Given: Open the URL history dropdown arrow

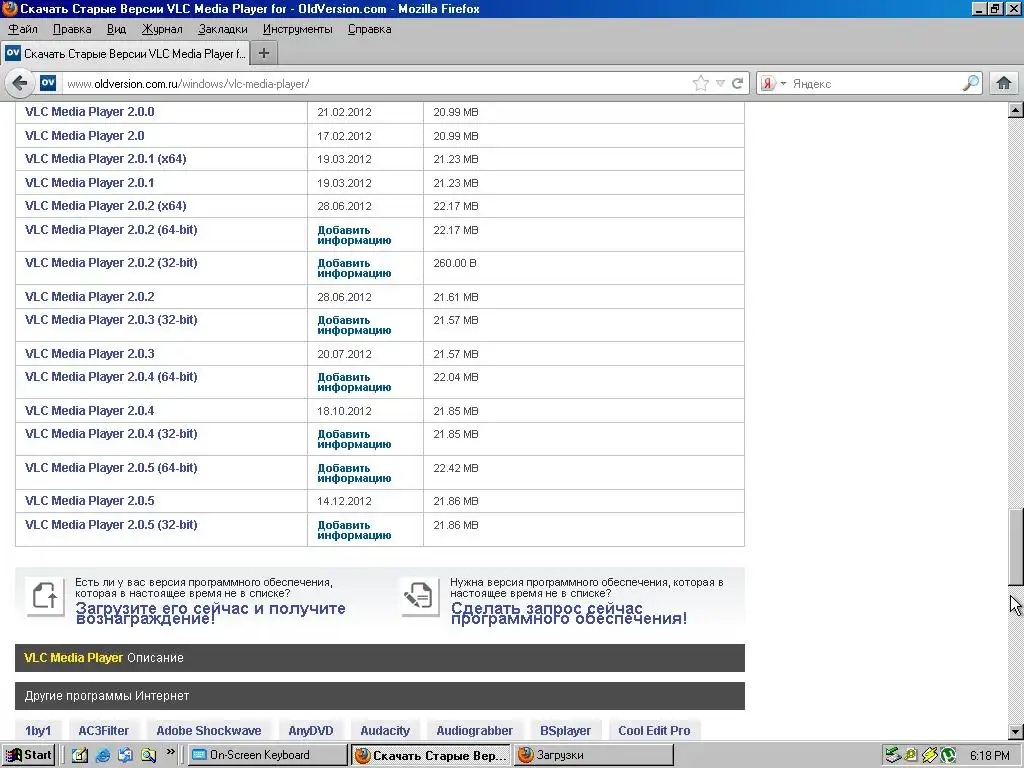Looking at the screenshot, I should click(x=720, y=83).
